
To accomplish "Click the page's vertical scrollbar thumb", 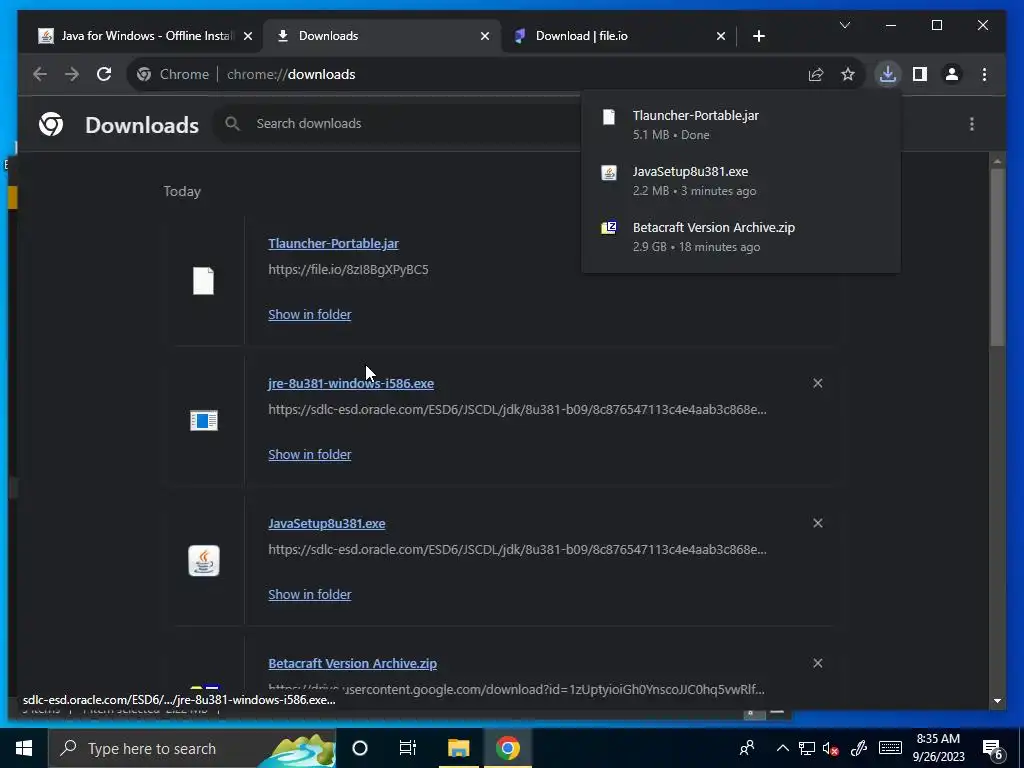I will [997, 257].
